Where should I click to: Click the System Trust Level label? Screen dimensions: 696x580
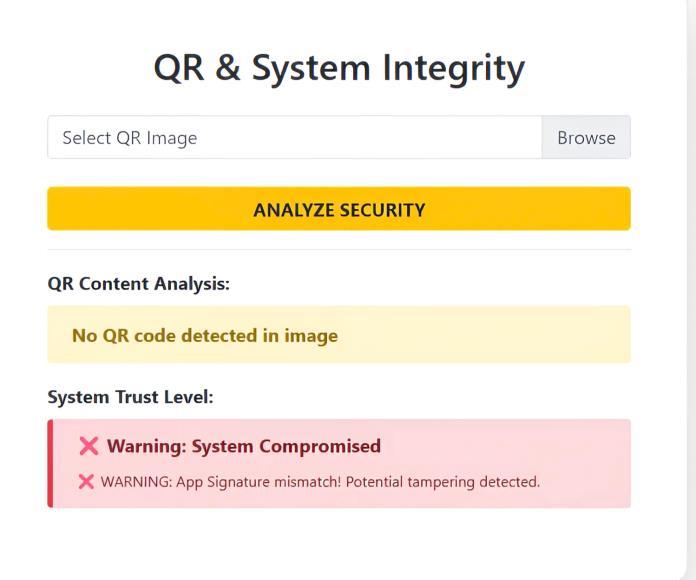point(130,397)
